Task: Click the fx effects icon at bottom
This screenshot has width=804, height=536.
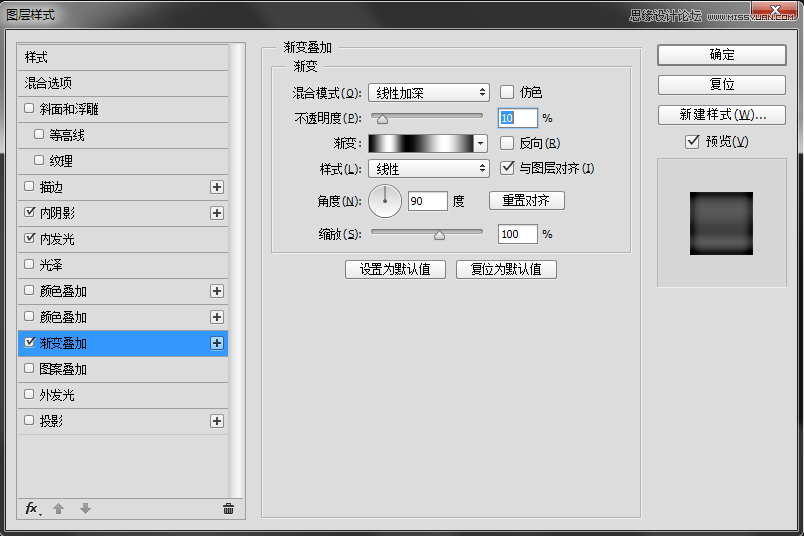Action: 32,508
